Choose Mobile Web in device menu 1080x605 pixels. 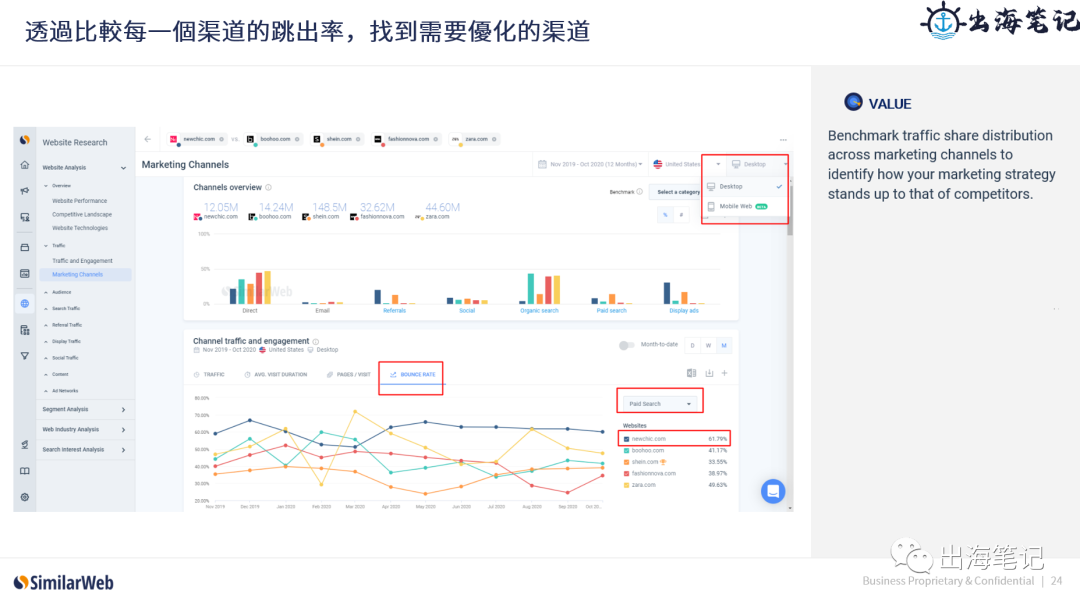(745, 207)
